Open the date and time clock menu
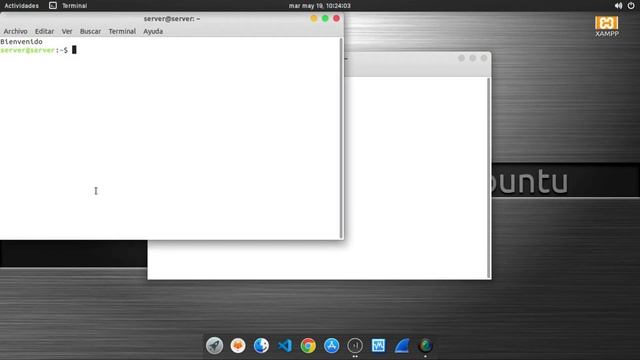 pyautogui.click(x=320, y=6)
